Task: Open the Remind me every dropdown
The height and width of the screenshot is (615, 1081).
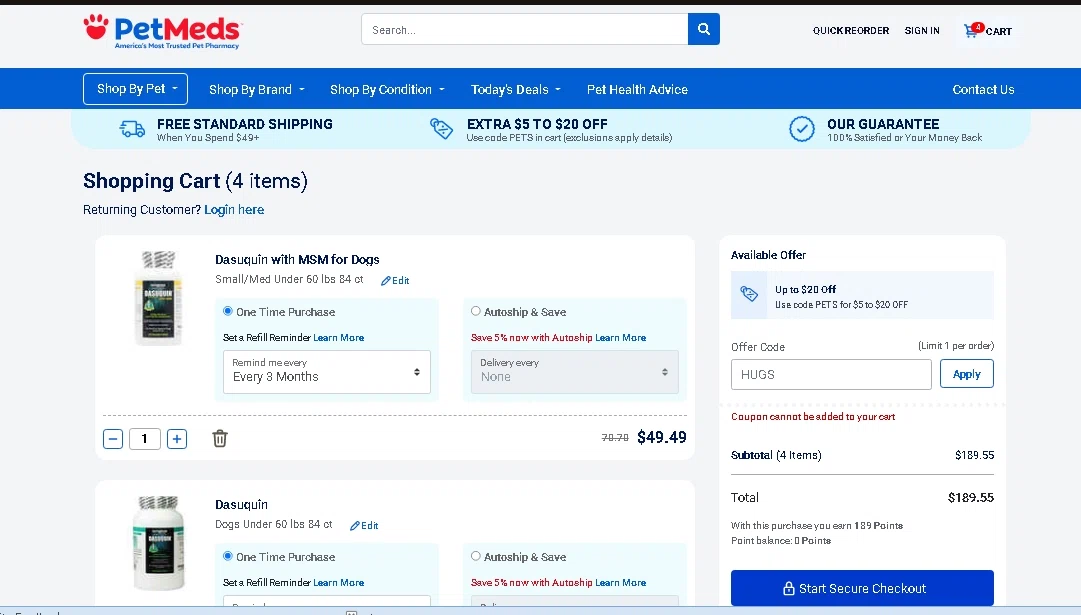Action: pos(327,372)
